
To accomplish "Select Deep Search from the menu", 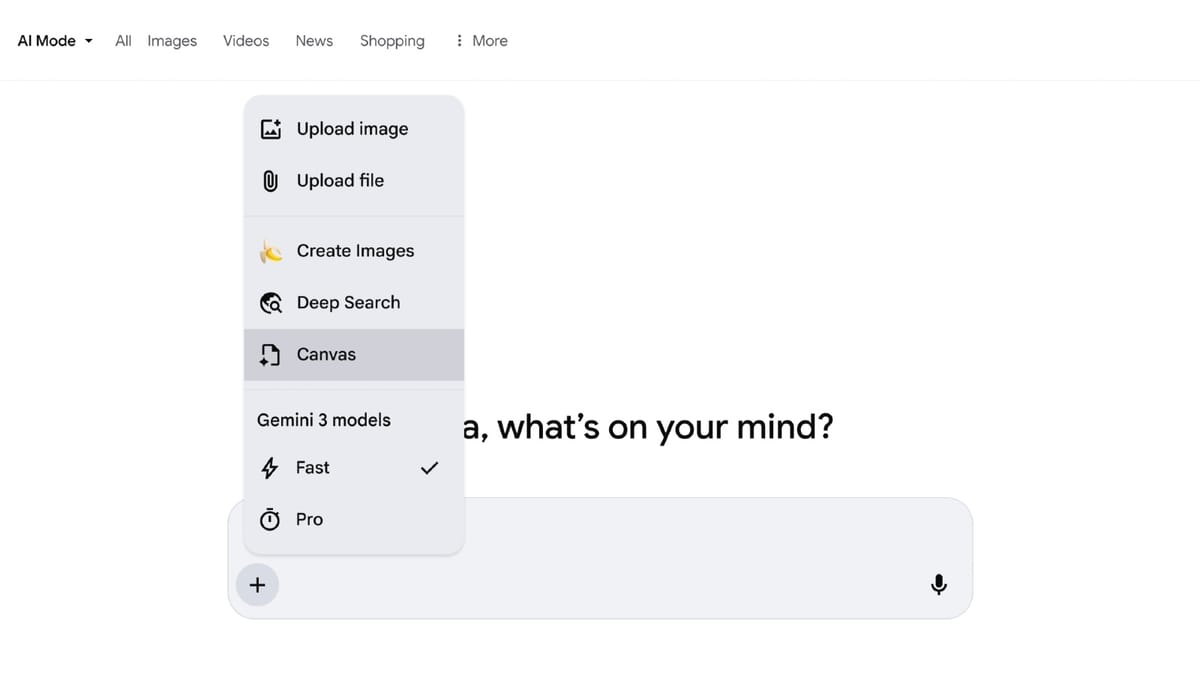I will click(348, 302).
